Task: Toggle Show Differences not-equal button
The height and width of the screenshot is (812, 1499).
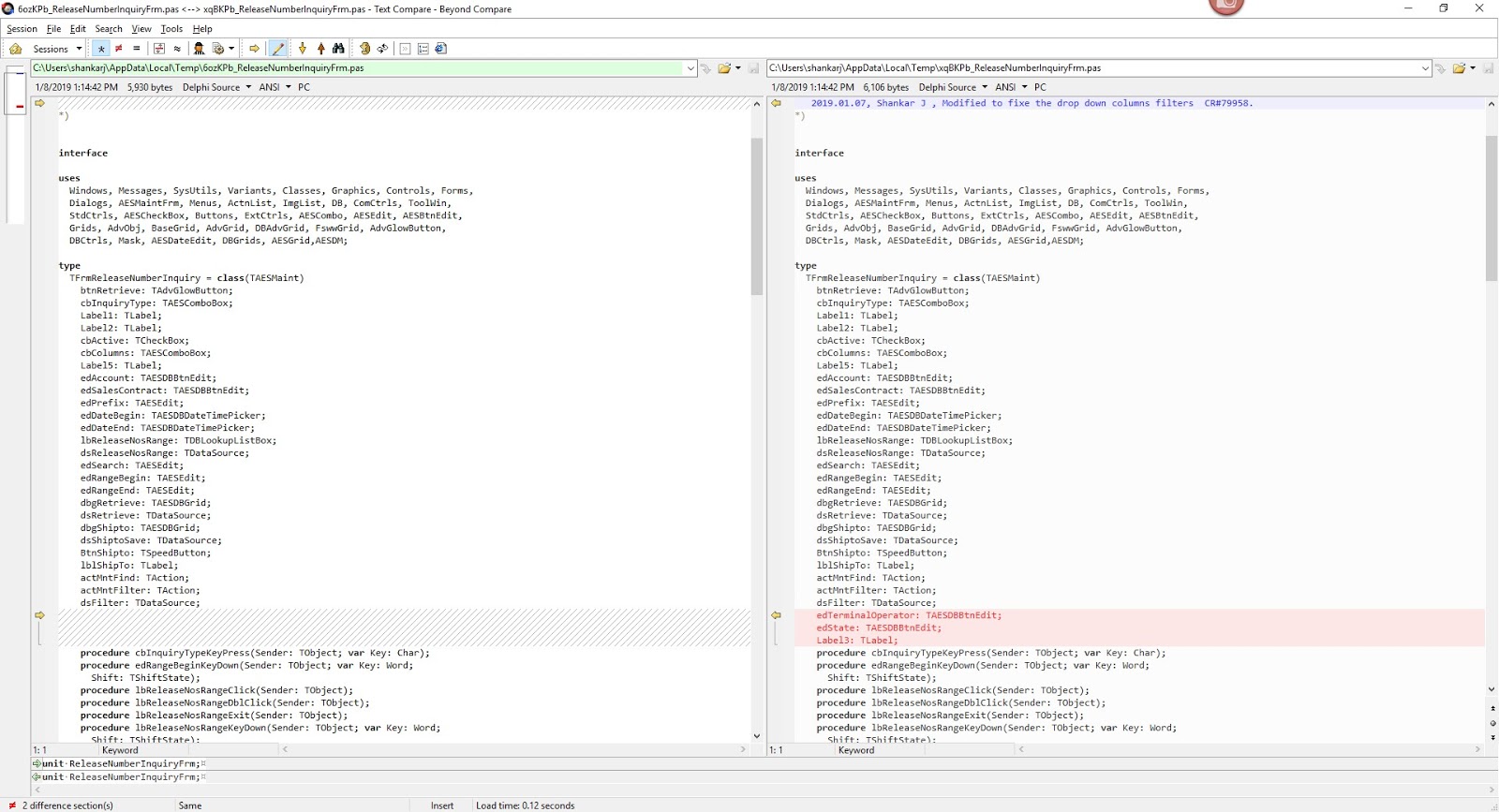Action: point(119,49)
